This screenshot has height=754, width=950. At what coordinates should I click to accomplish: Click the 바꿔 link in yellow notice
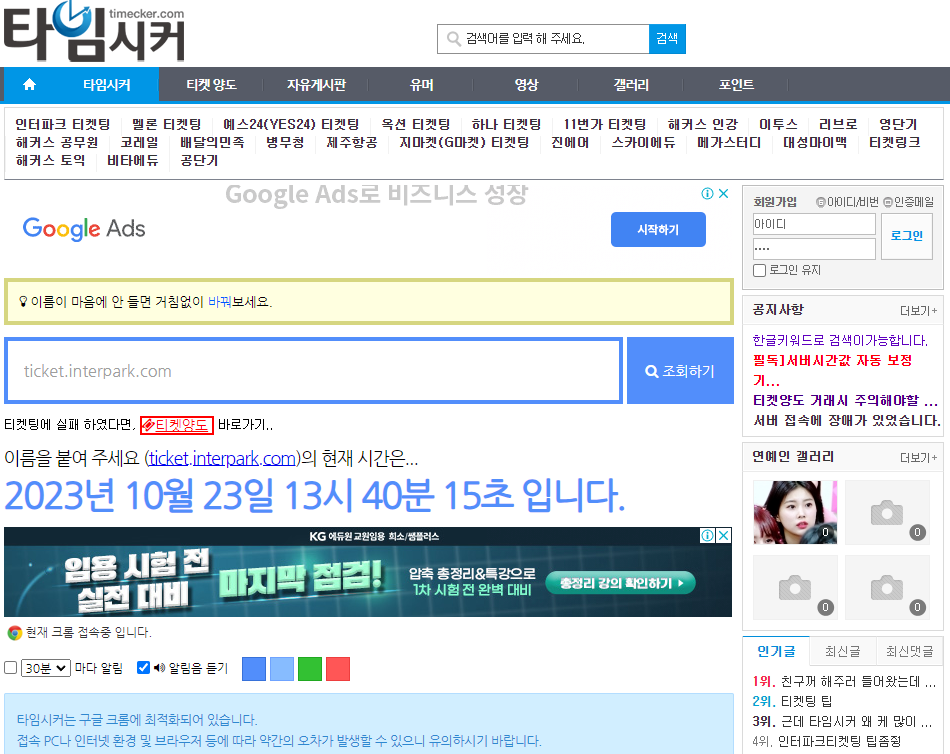[220, 302]
